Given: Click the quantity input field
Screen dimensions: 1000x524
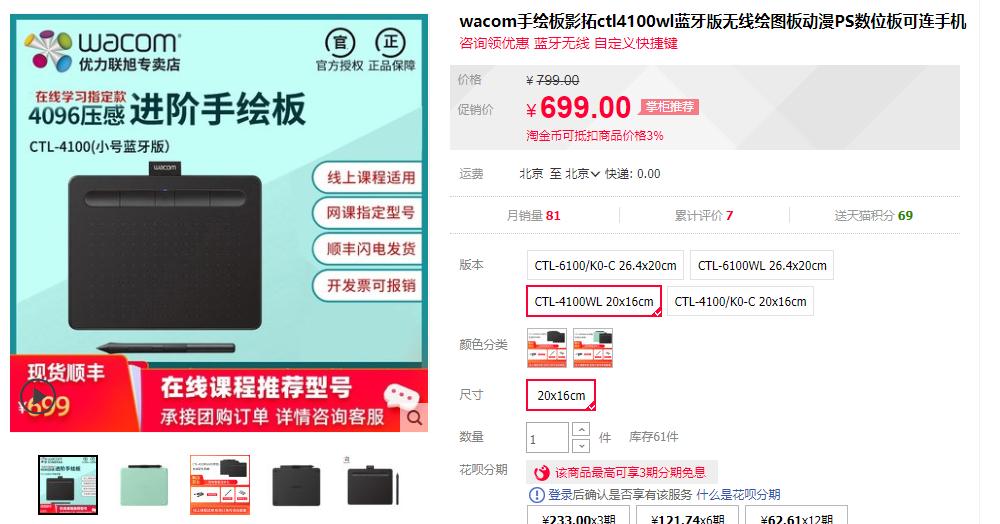Looking at the screenshot, I should [547, 438].
